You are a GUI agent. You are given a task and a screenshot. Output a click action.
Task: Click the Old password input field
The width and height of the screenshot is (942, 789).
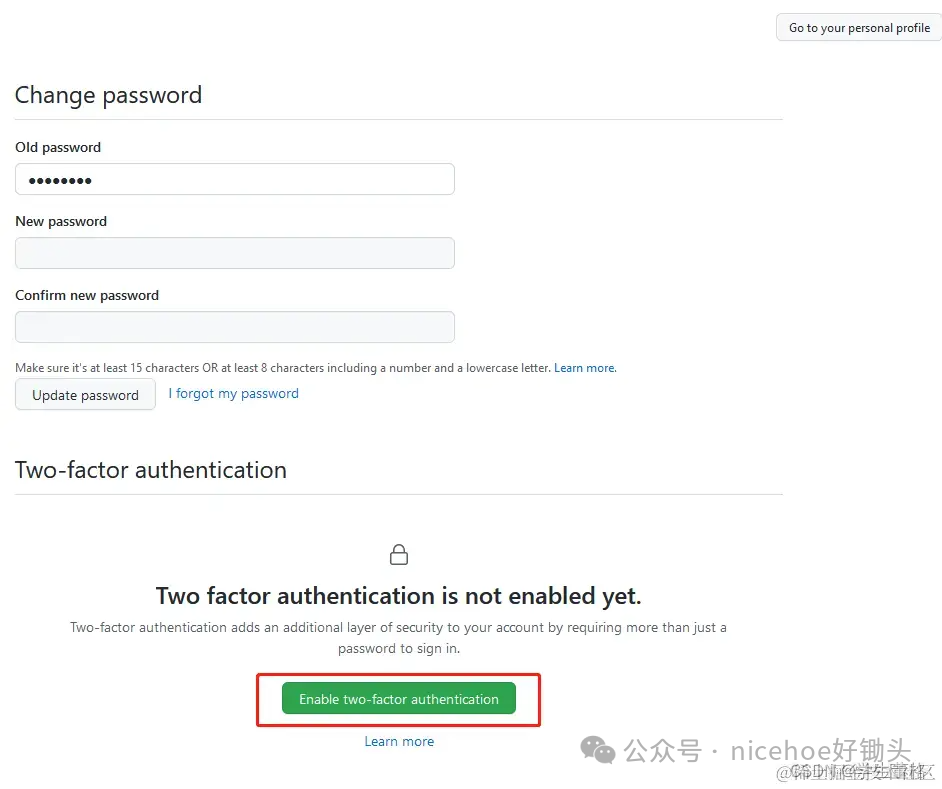pos(235,179)
